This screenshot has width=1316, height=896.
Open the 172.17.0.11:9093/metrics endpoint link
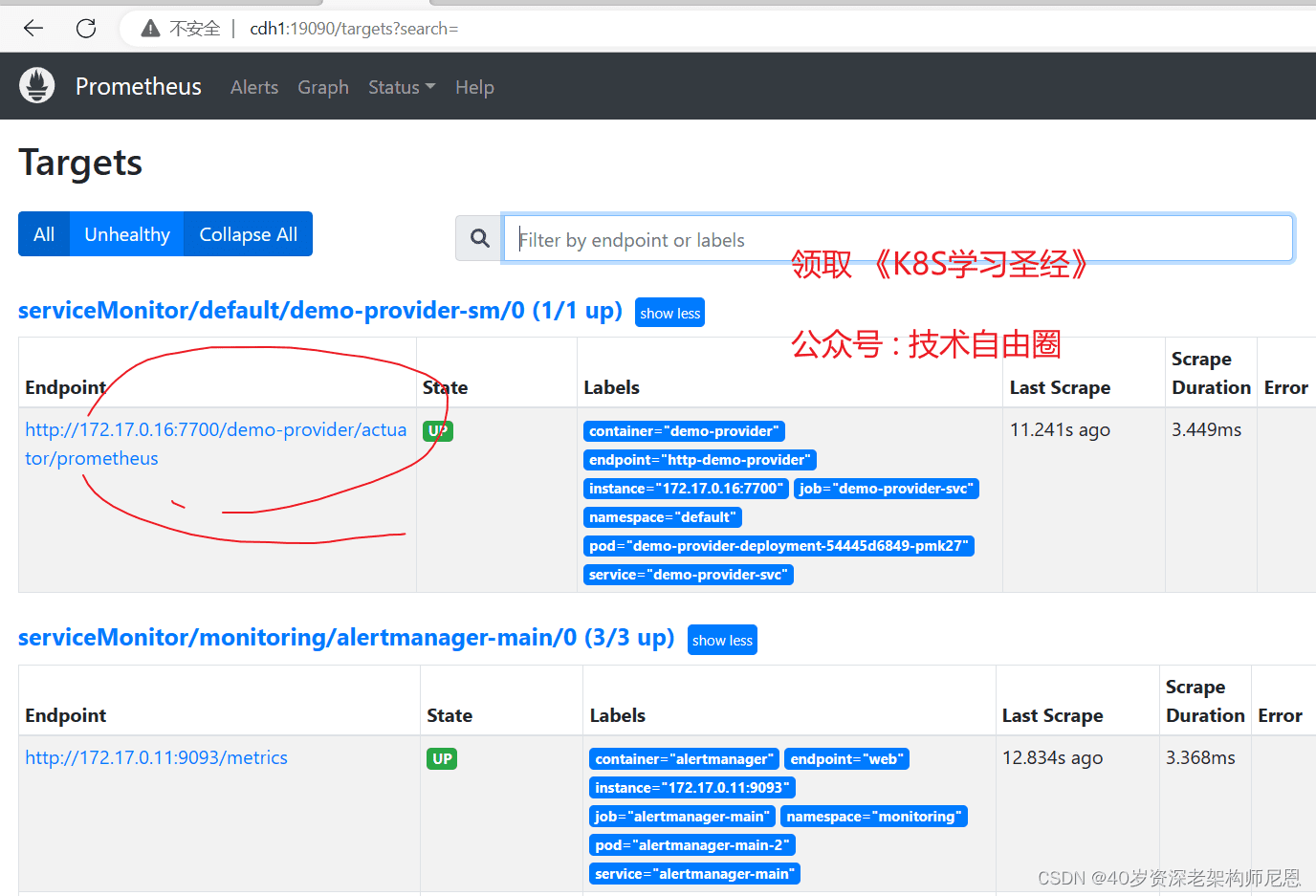point(156,757)
